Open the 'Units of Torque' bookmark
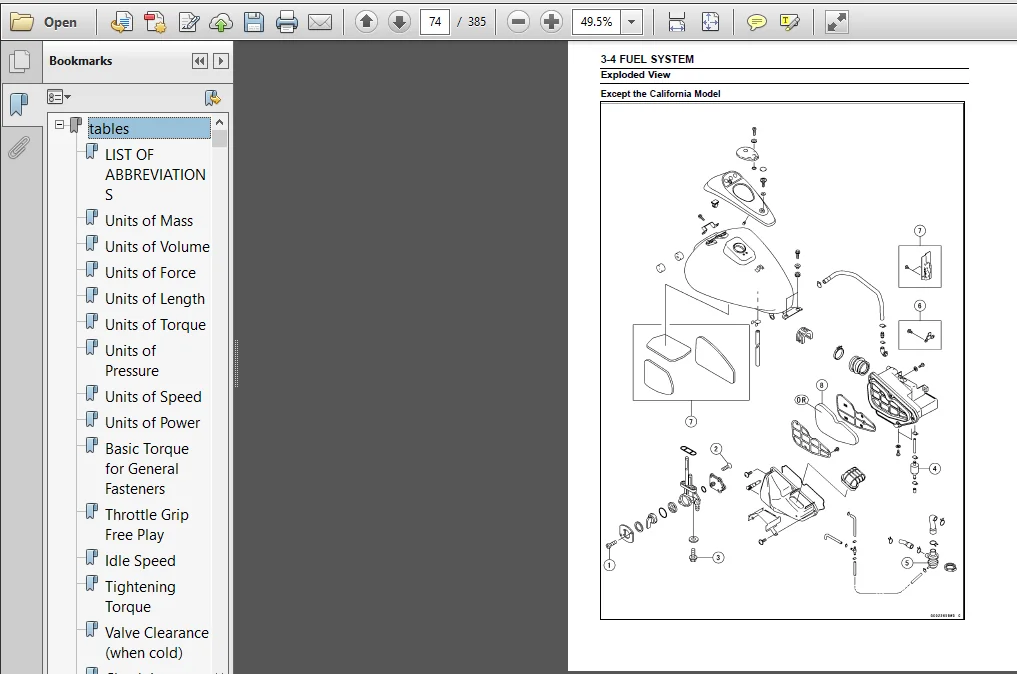The width and height of the screenshot is (1017, 674). click(x=155, y=324)
